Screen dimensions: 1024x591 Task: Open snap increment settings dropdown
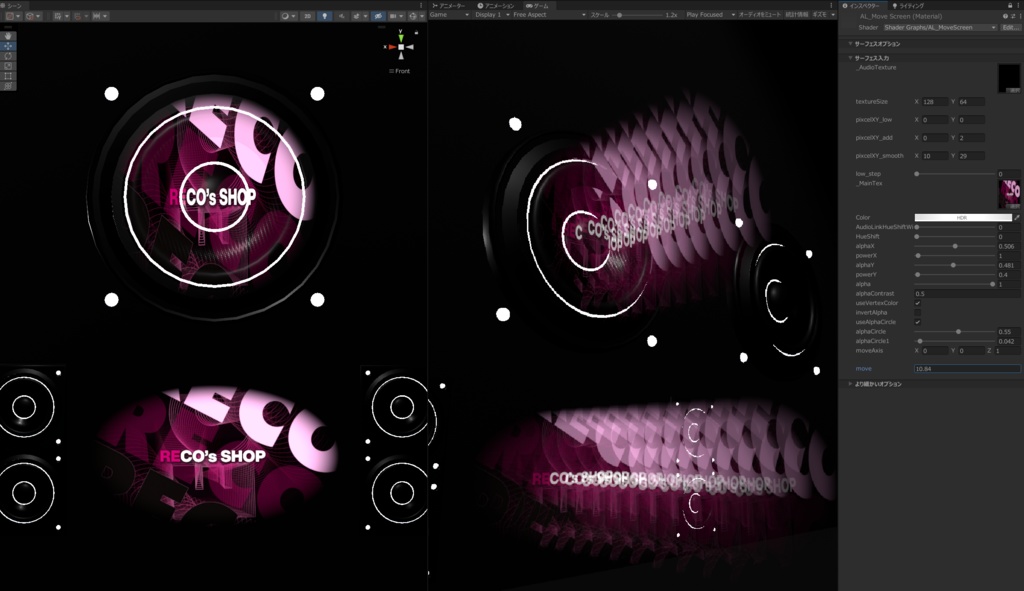(99, 16)
